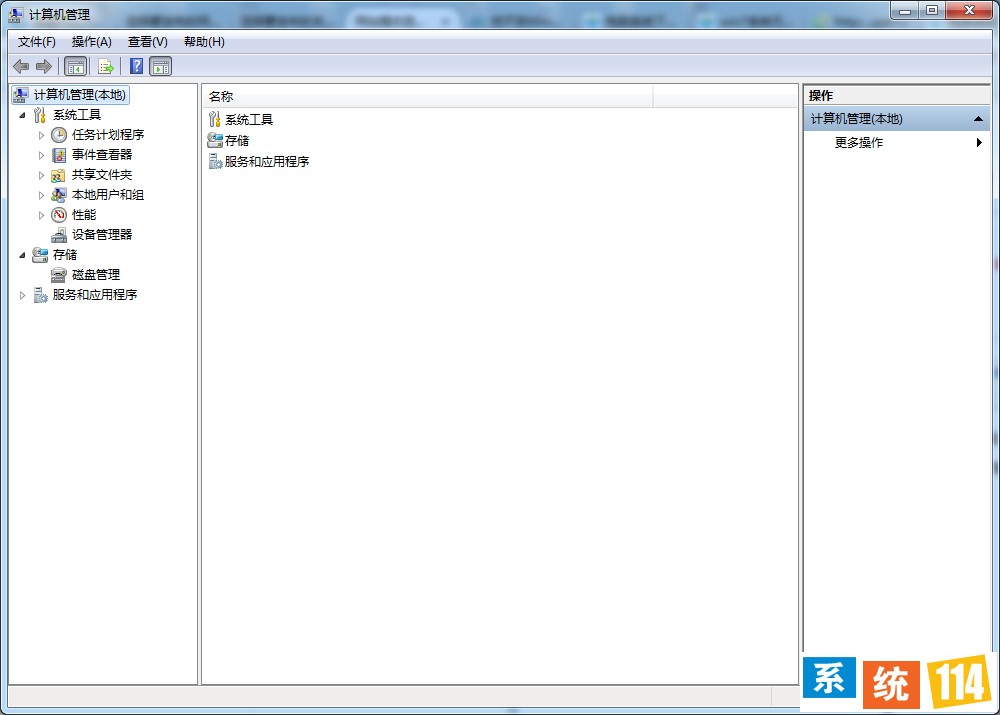Image resolution: width=1000 pixels, height=715 pixels.
Task: Click the 事件查看器 icon in the tree
Action: tap(59, 155)
